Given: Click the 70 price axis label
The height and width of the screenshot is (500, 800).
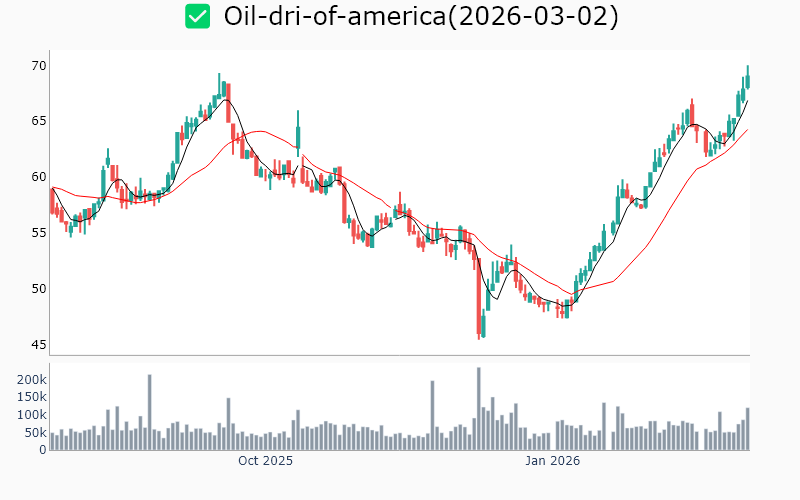Looking at the screenshot, I should click(38, 66).
